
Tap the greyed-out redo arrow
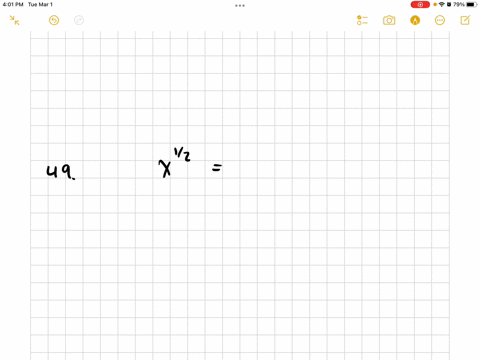[79, 20]
